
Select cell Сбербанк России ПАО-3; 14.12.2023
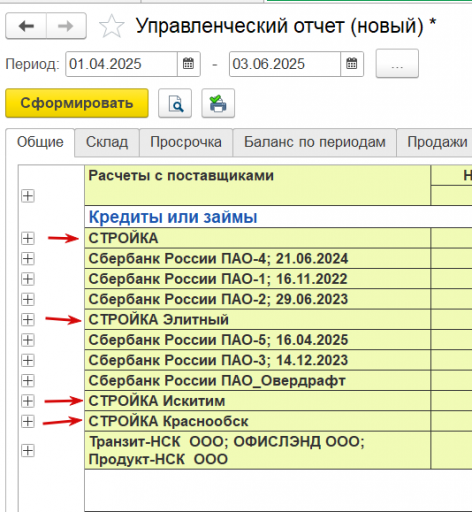click(x=257, y=360)
